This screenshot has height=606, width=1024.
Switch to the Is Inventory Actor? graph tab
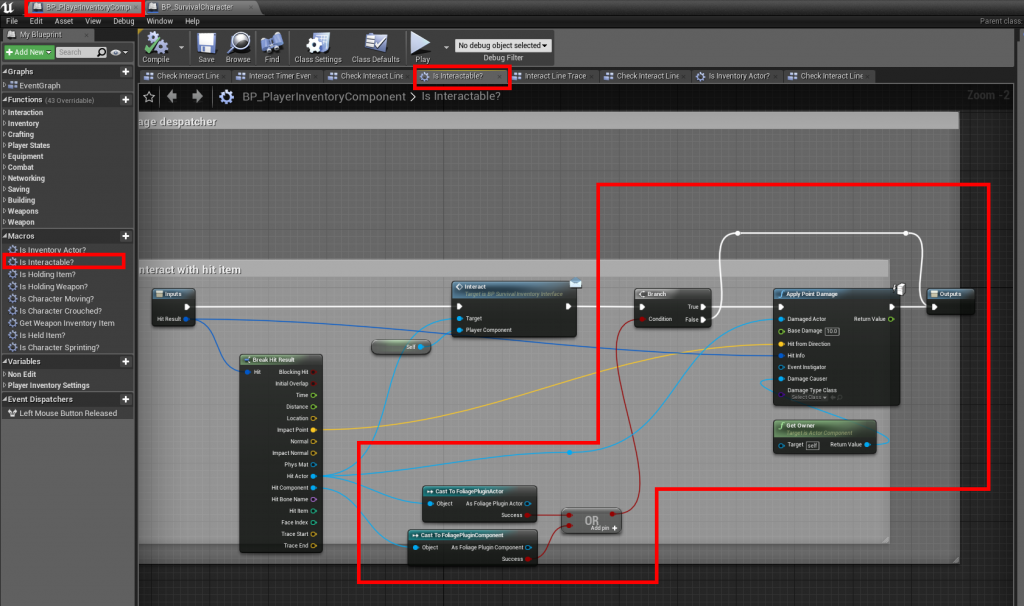(x=737, y=76)
